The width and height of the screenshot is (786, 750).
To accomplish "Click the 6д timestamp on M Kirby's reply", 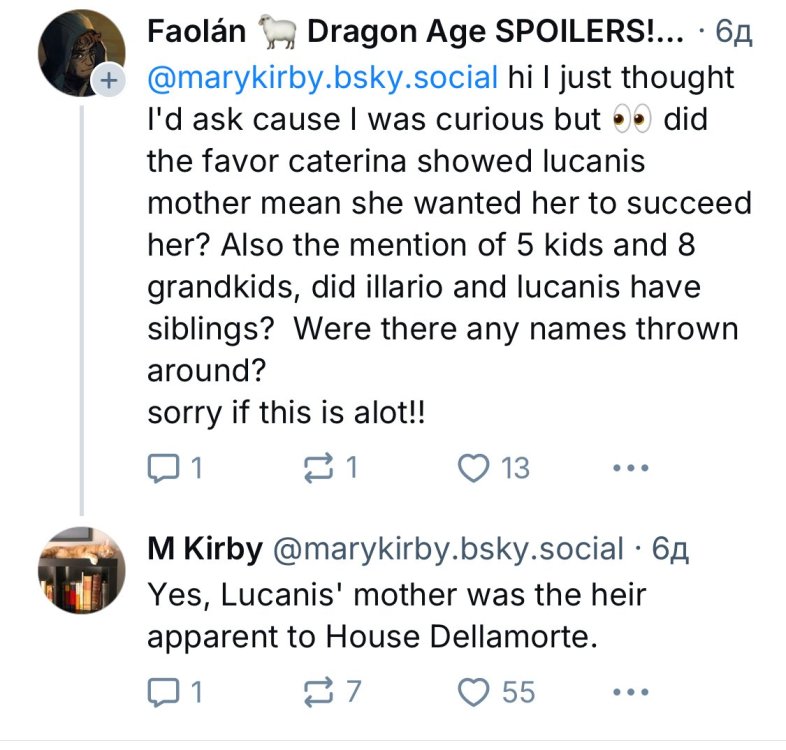I will pyautogui.click(x=669, y=548).
